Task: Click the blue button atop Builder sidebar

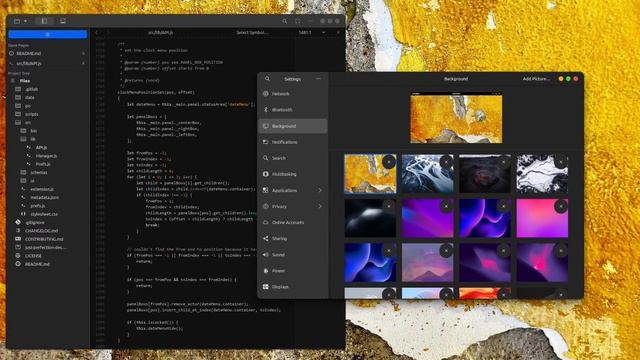Action: tap(47, 34)
